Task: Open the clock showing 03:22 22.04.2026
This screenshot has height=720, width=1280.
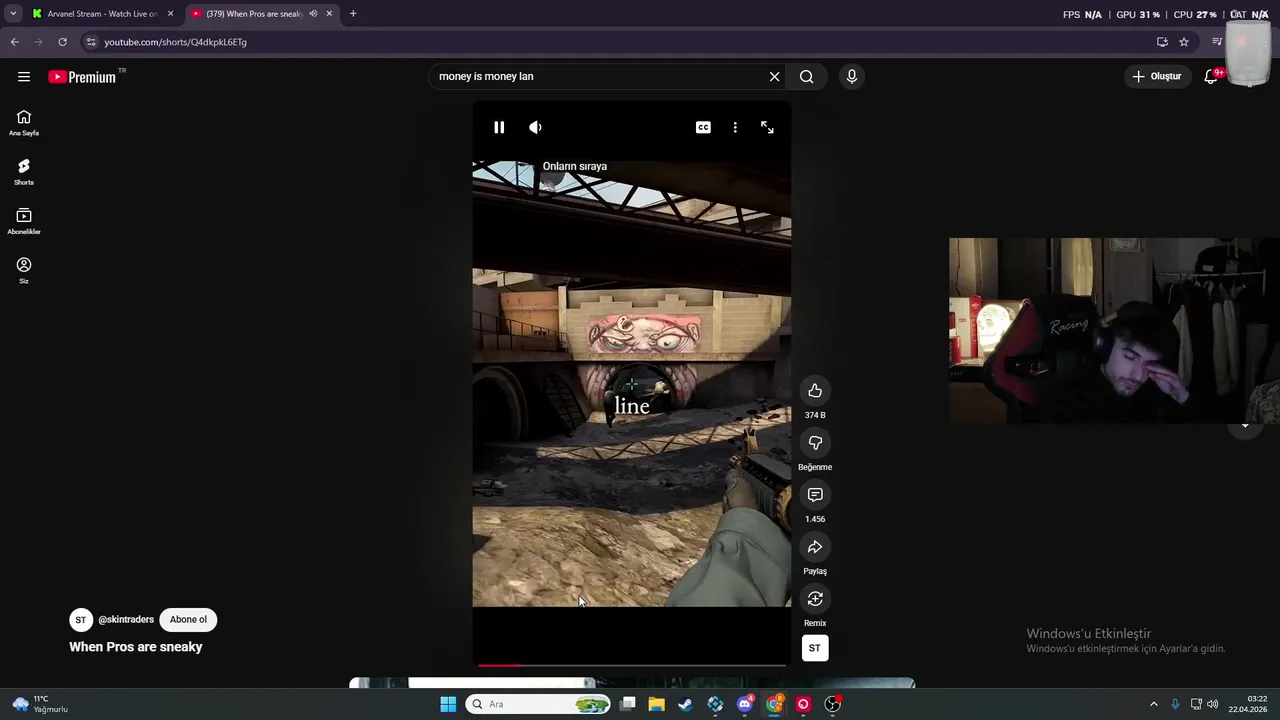Action: point(1249,704)
